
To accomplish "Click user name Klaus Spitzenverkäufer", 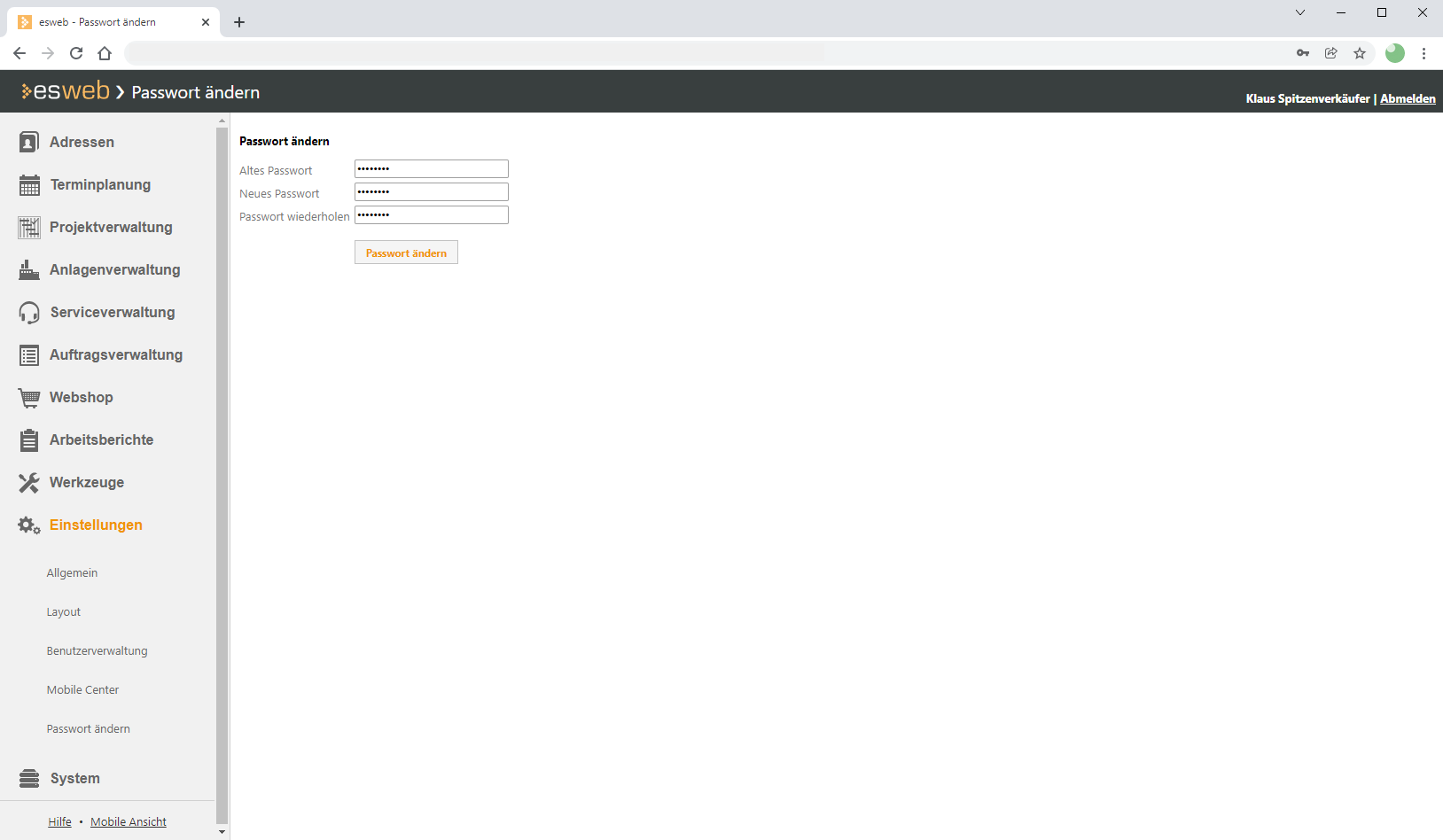I will 1307,98.
